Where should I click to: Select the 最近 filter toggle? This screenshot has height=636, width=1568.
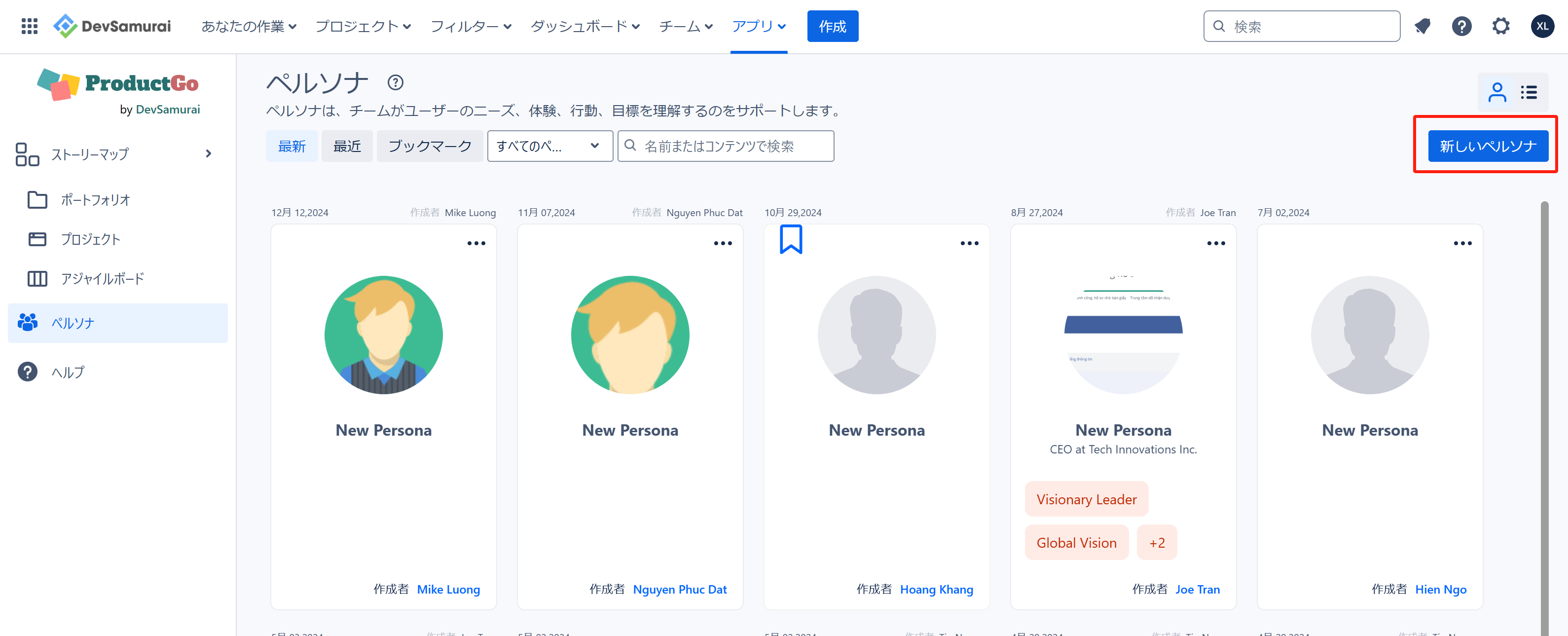pyautogui.click(x=347, y=146)
